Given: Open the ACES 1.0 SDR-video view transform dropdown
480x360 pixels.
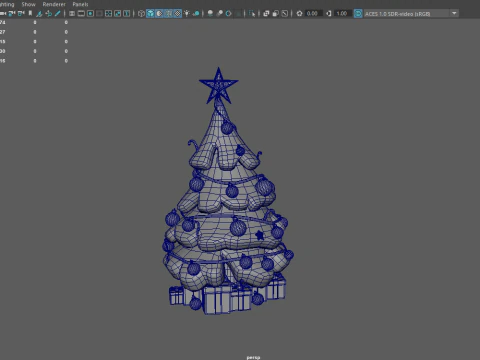Looking at the screenshot, I should [x=411, y=13].
